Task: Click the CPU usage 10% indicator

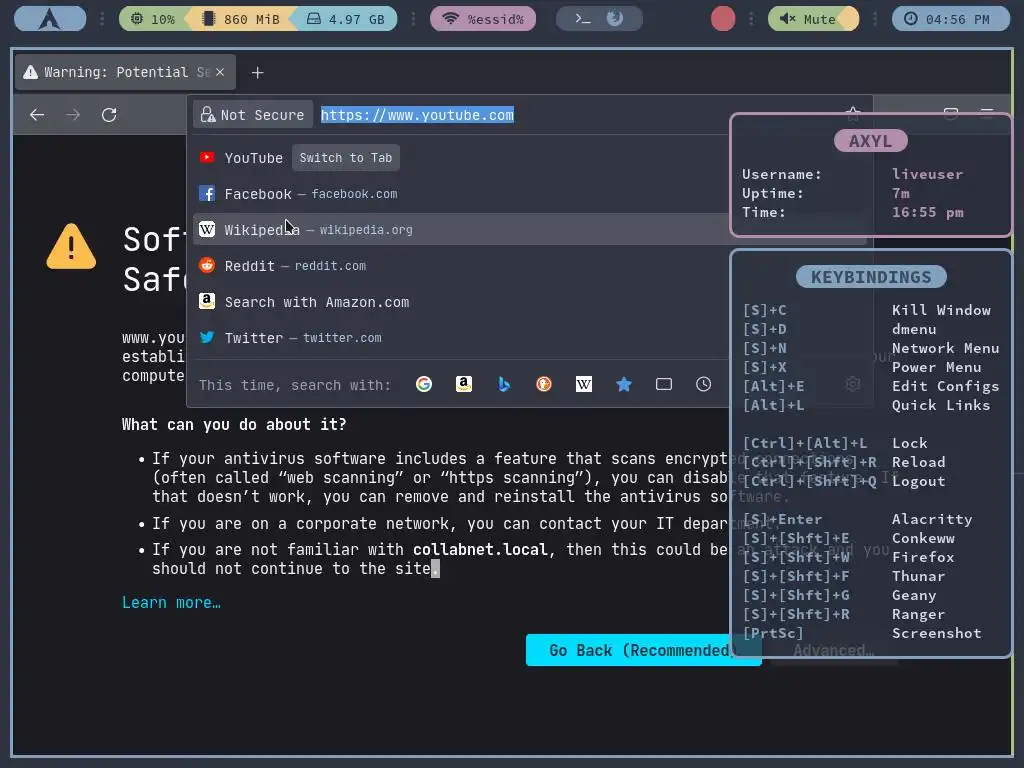Action: point(153,19)
